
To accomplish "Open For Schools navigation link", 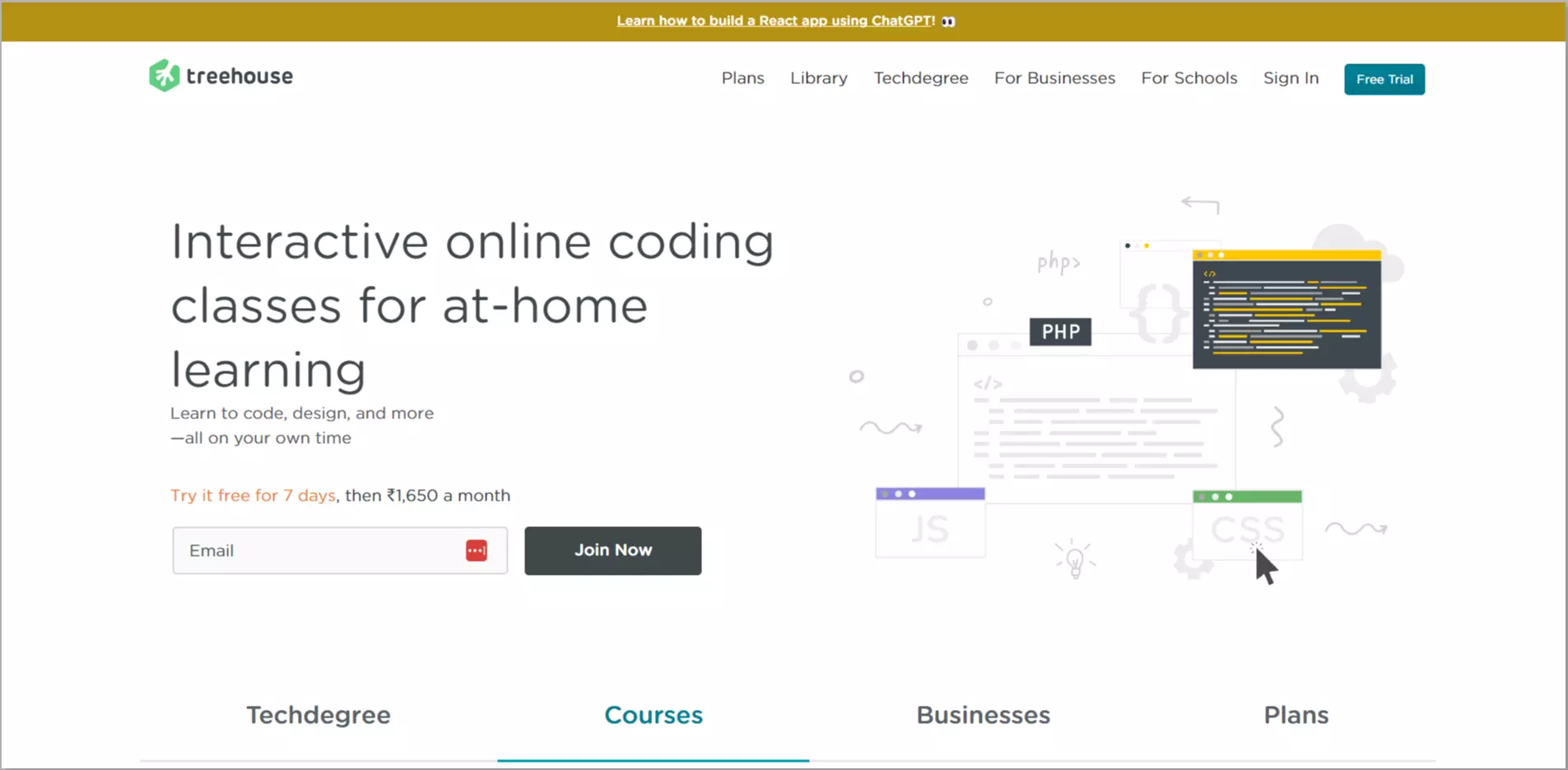I will pos(1189,78).
